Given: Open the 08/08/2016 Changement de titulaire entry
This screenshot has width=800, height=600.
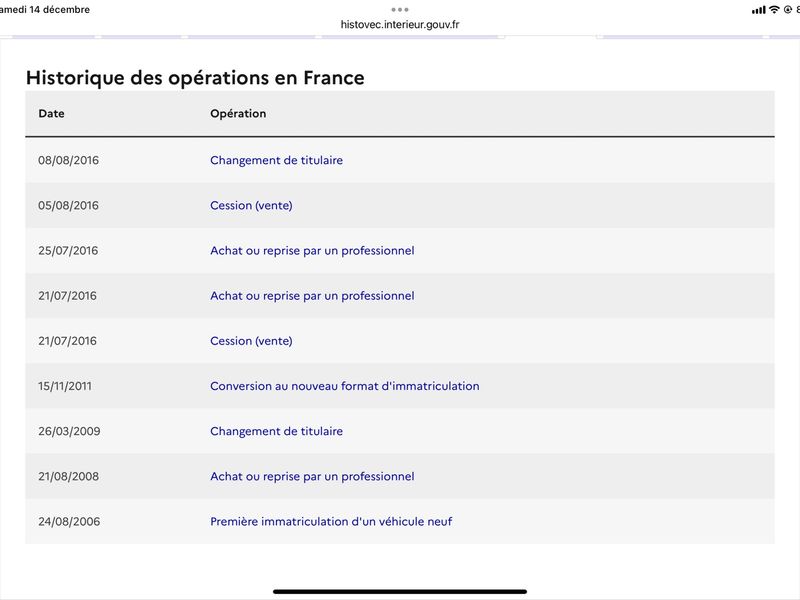Looking at the screenshot, I should click(x=276, y=160).
